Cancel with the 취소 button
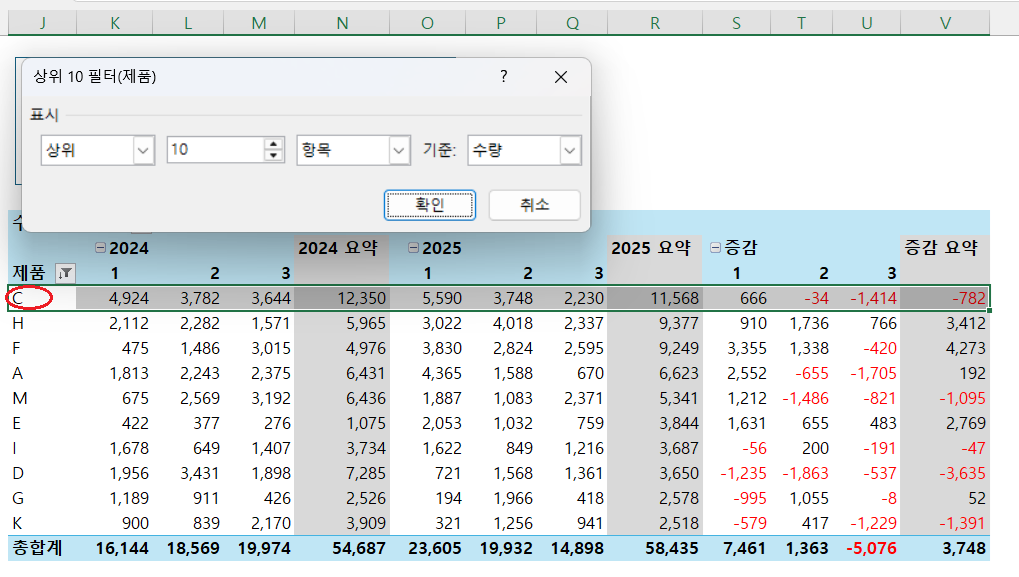 point(534,205)
